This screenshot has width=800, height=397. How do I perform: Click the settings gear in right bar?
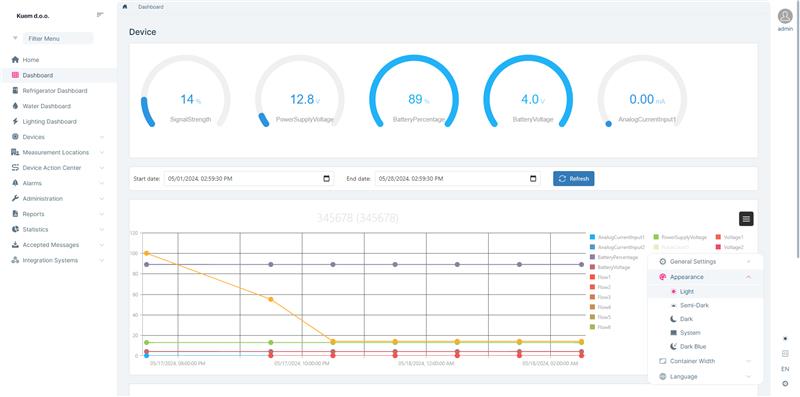pos(785,383)
